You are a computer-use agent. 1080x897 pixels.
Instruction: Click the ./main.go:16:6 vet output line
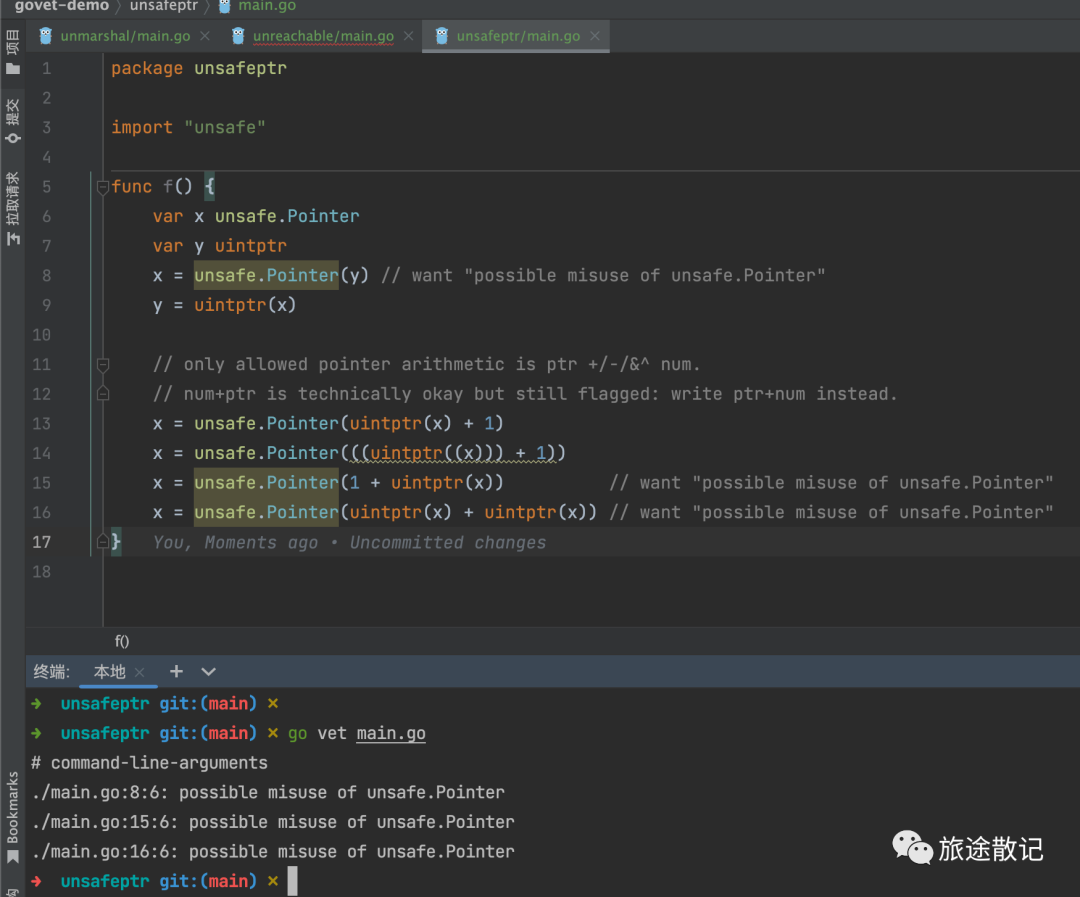click(x=273, y=852)
